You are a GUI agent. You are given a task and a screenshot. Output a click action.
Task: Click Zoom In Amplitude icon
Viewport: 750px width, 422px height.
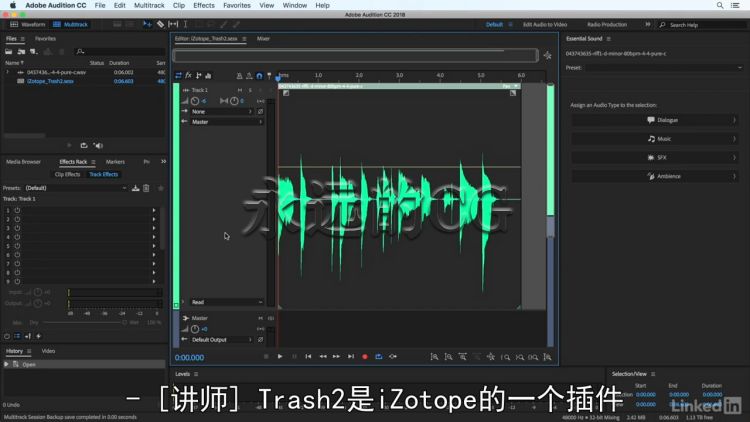[x=434, y=357]
